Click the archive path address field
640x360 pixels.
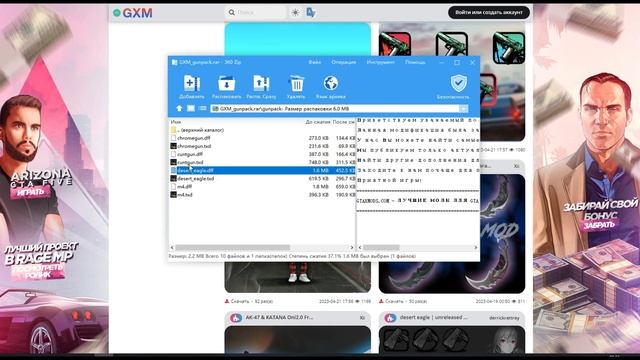[x=335, y=109]
